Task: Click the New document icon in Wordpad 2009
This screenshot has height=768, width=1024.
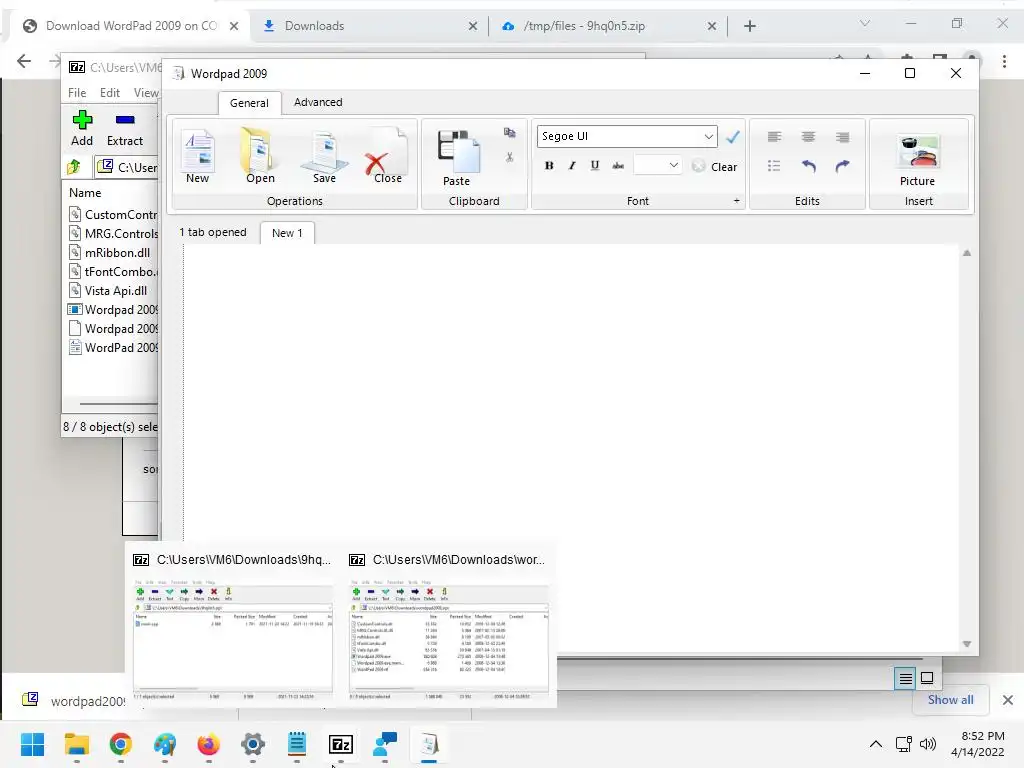Action: pyautogui.click(x=198, y=157)
